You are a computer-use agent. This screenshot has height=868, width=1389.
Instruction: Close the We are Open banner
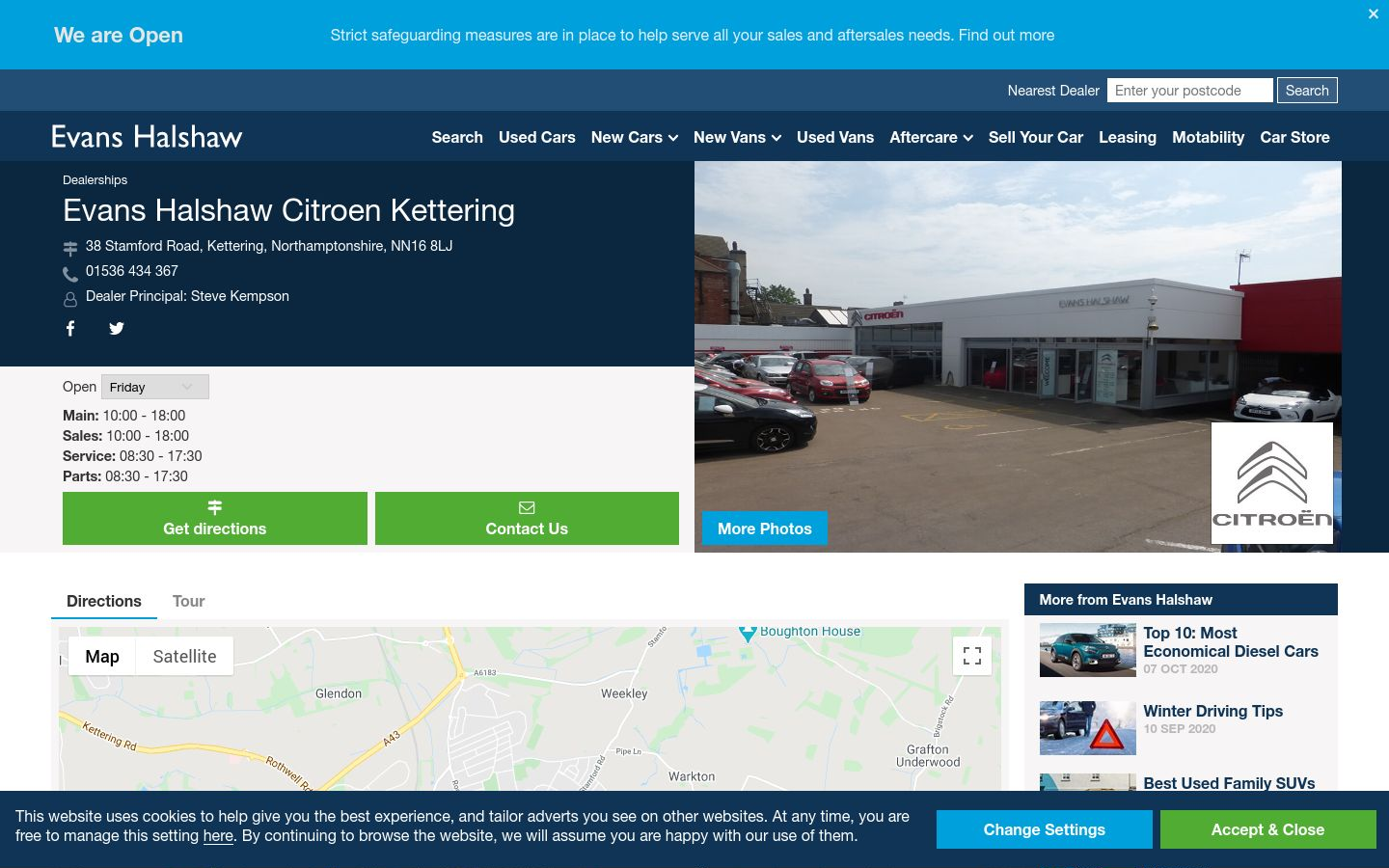tap(1374, 14)
